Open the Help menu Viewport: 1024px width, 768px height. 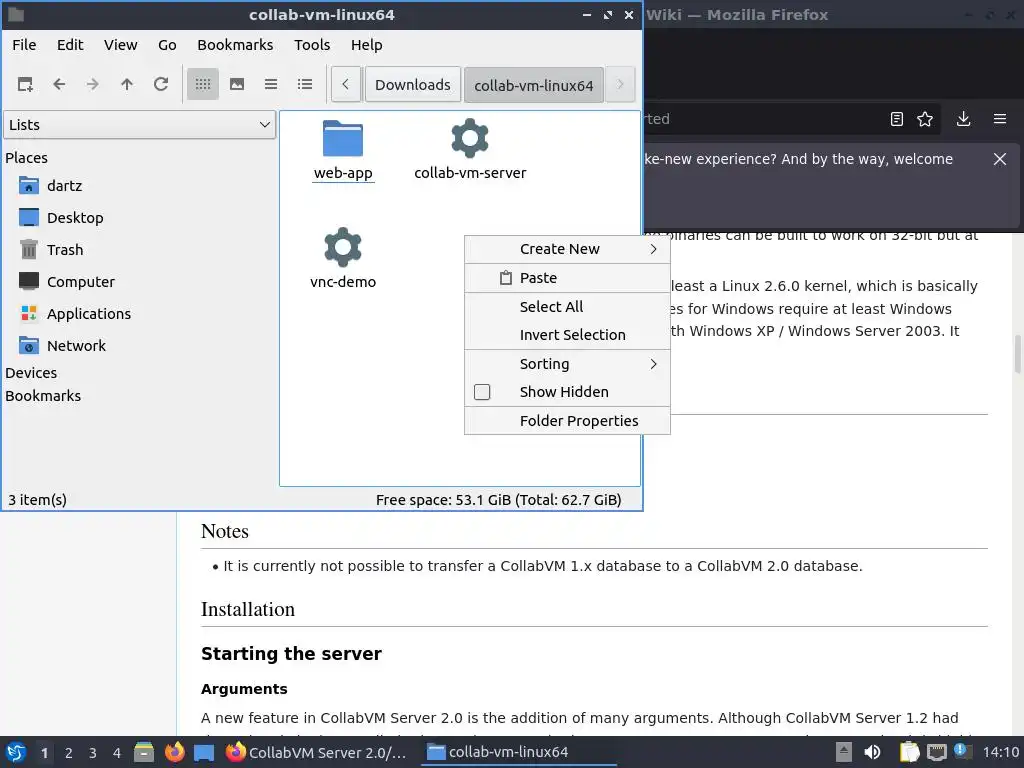[x=366, y=45]
